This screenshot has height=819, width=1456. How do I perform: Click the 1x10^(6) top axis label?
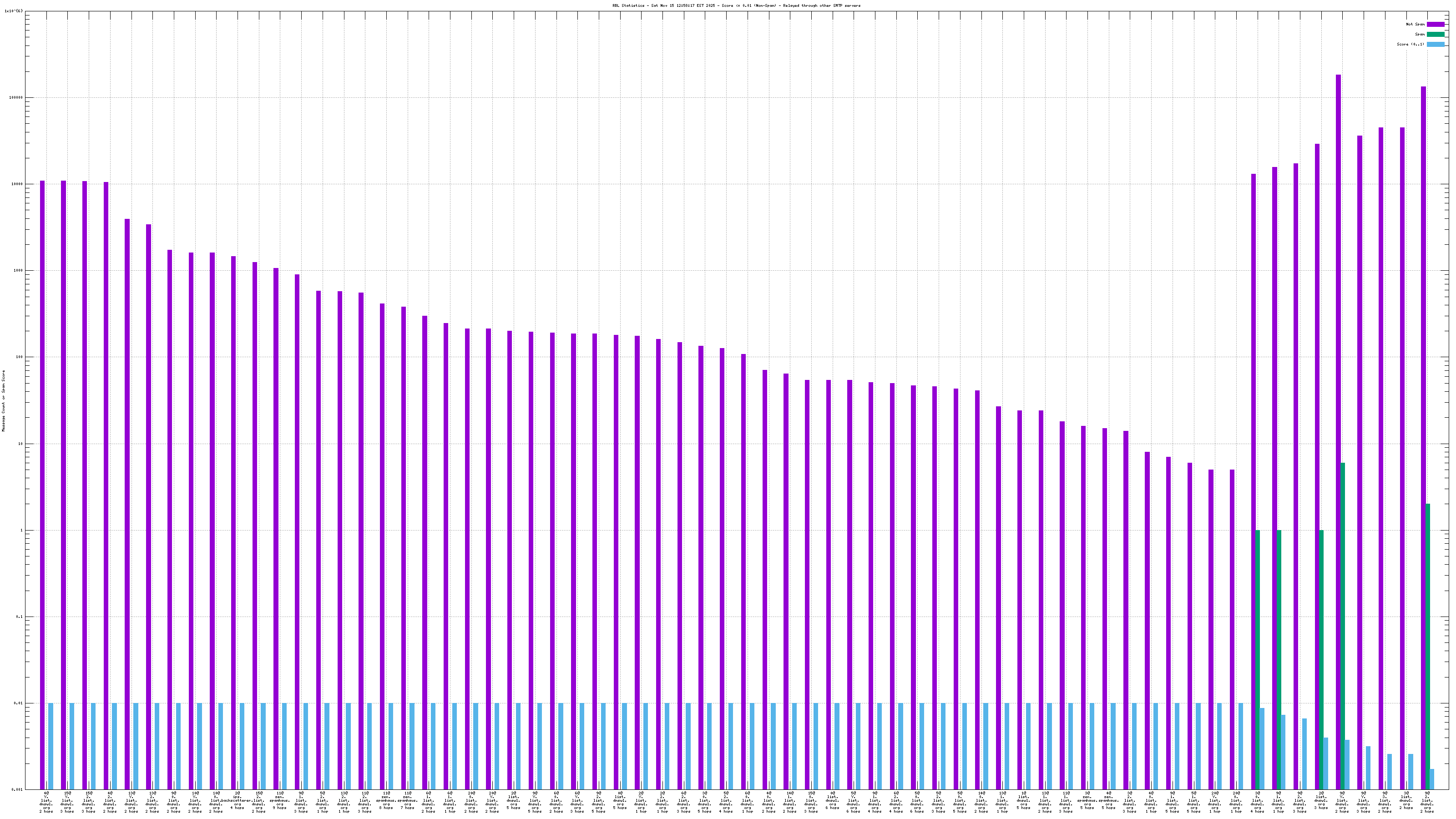click(14, 11)
